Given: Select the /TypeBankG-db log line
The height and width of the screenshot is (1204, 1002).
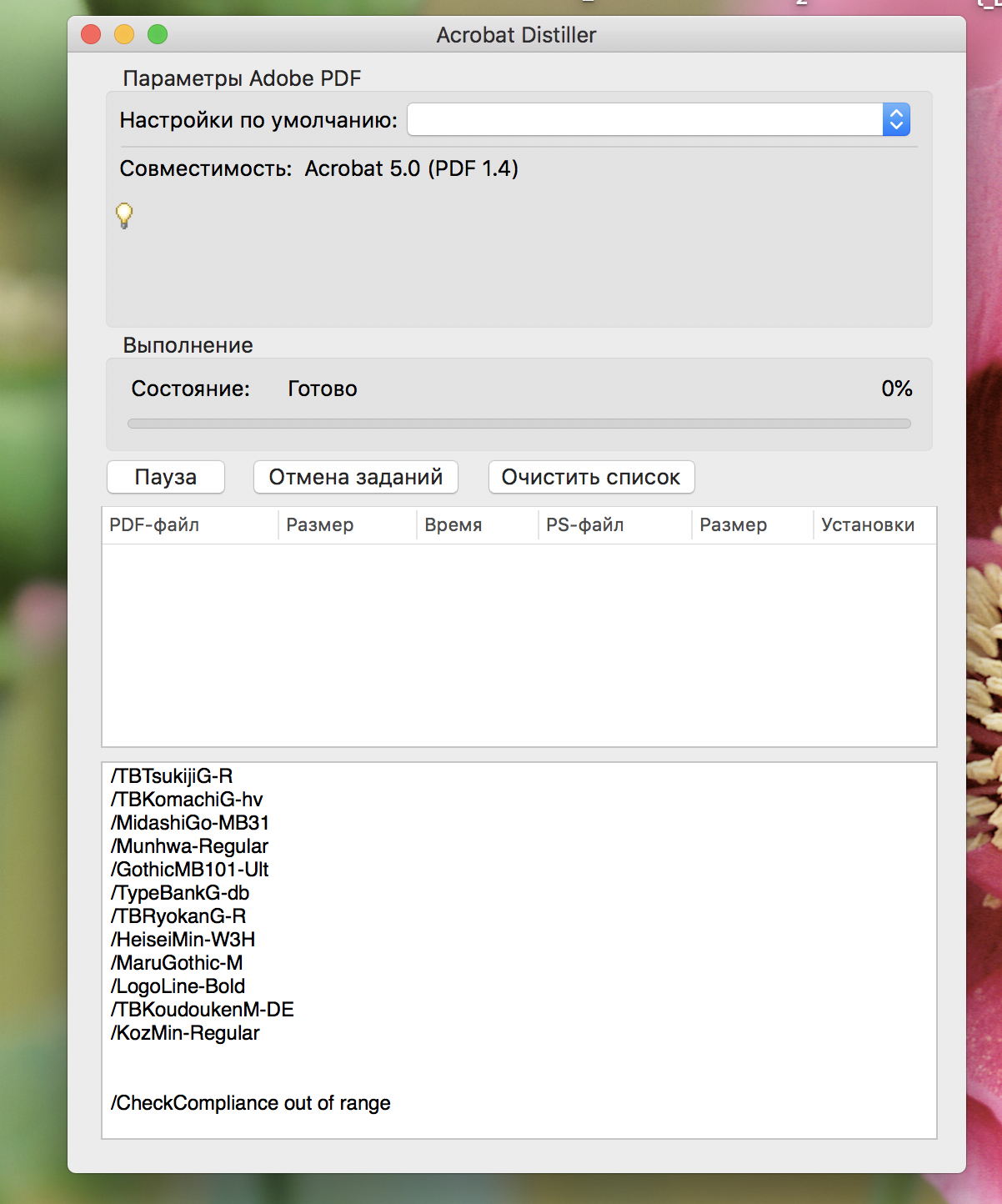Looking at the screenshot, I should pyautogui.click(x=180, y=893).
